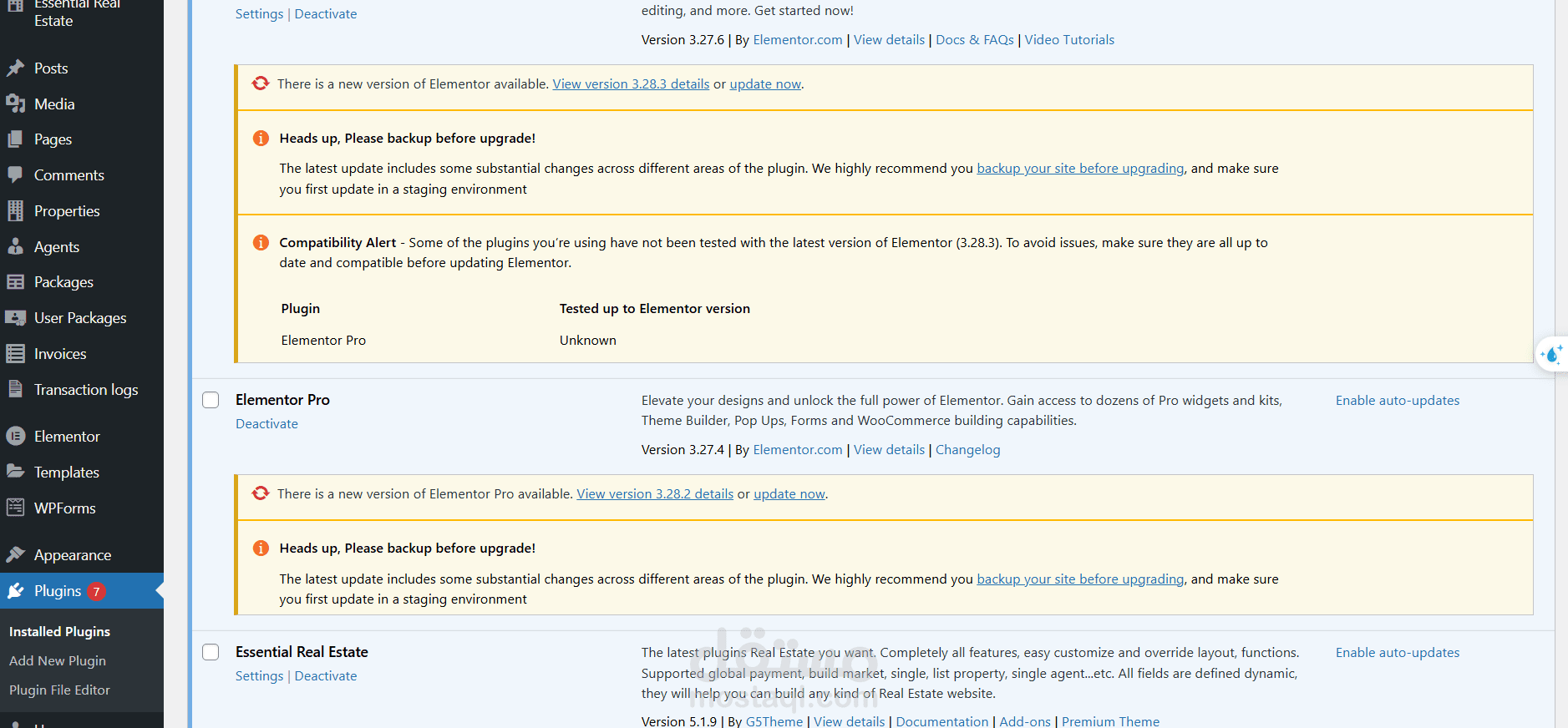Screen dimensions: 1568x728
Task: Click the Invoices list icon
Action: (x=15, y=354)
